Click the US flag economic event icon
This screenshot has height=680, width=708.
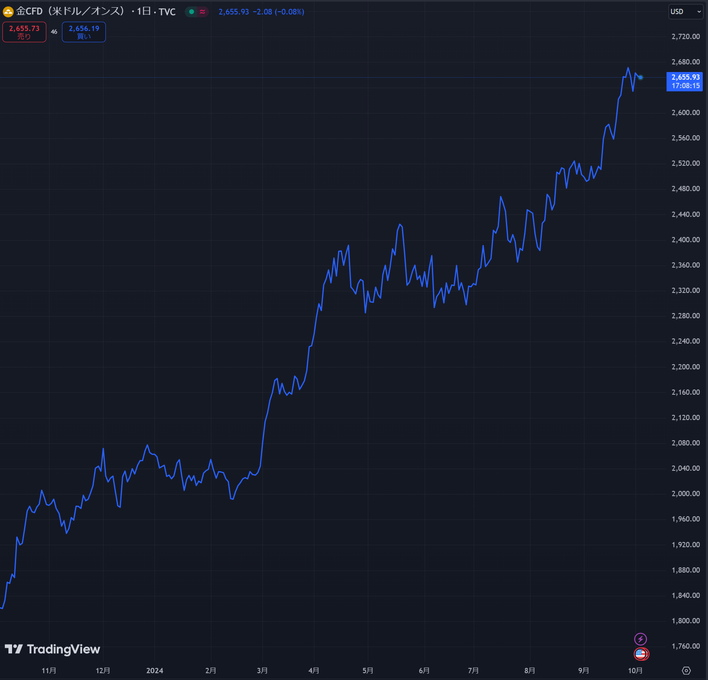(x=641, y=654)
